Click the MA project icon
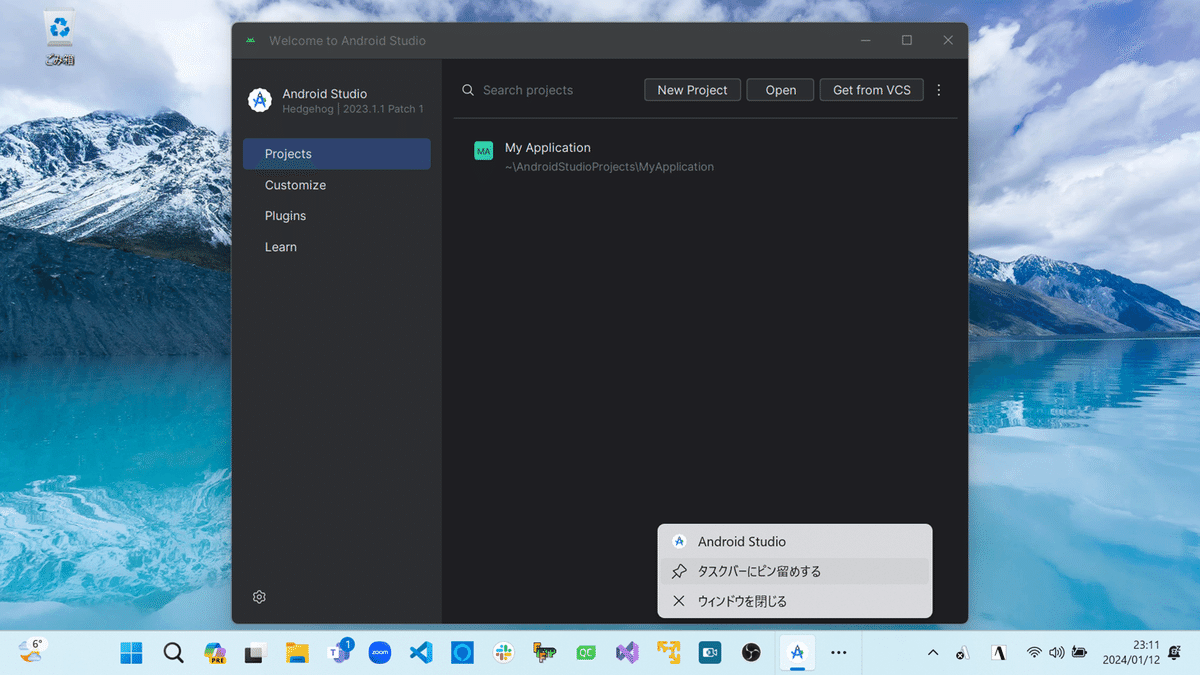Viewport: 1200px width, 675px height. point(484,150)
